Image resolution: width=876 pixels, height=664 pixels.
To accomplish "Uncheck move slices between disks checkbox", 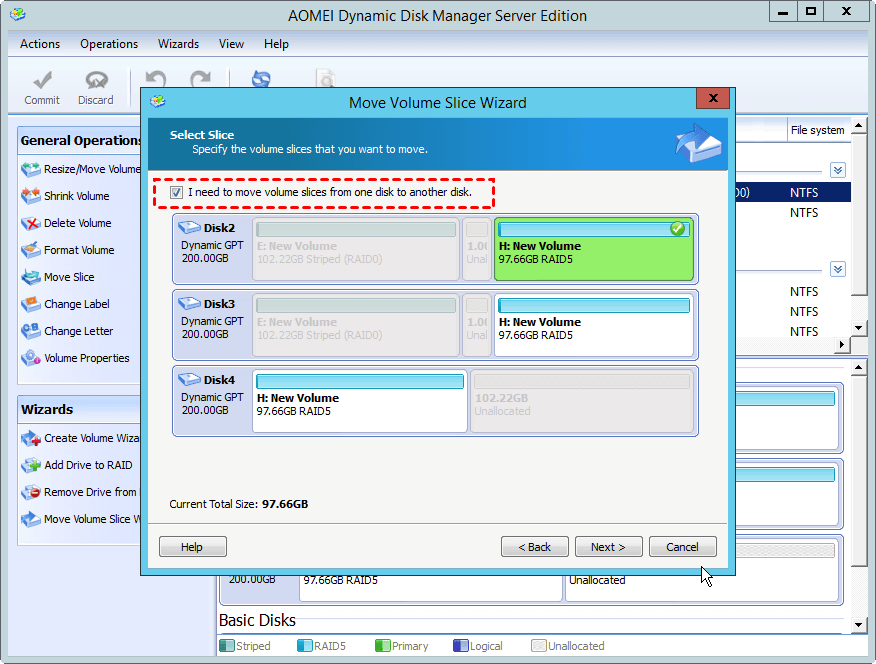I will pos(176,193).
